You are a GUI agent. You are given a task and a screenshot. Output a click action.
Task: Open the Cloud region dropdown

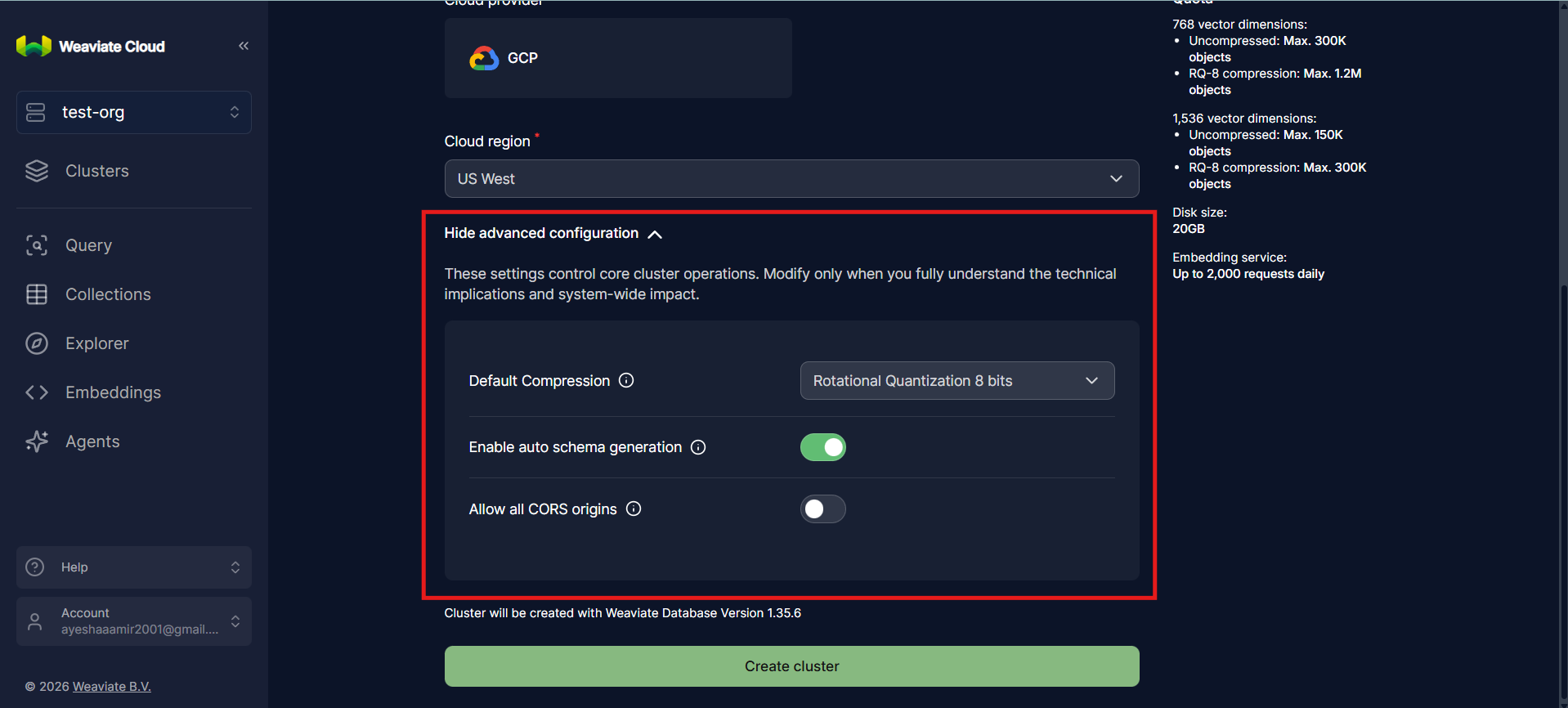791,179
